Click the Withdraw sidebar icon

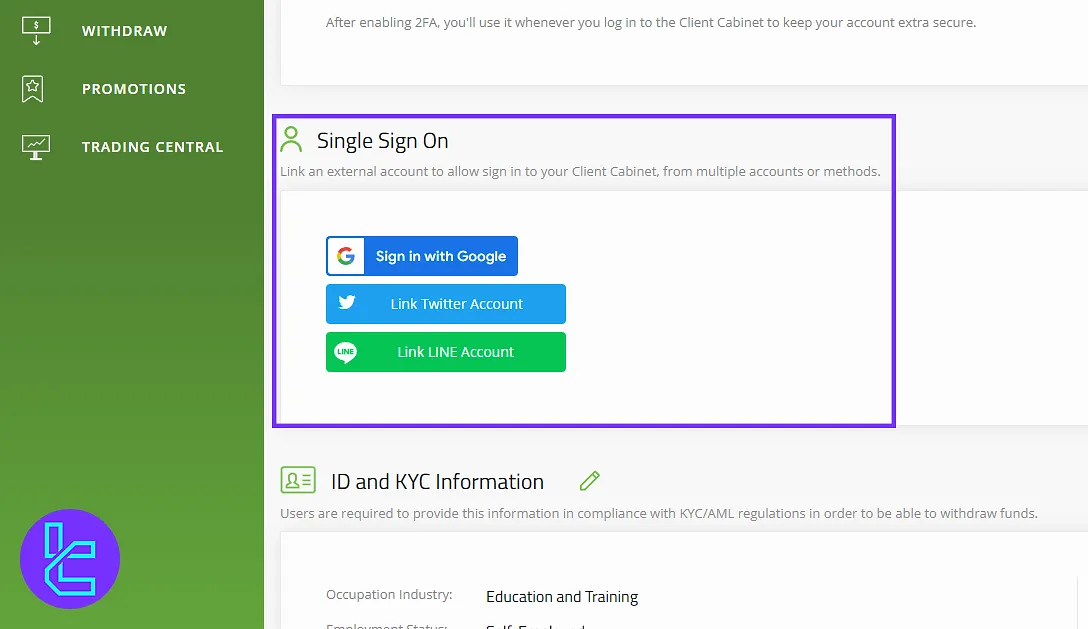point(36,31)
